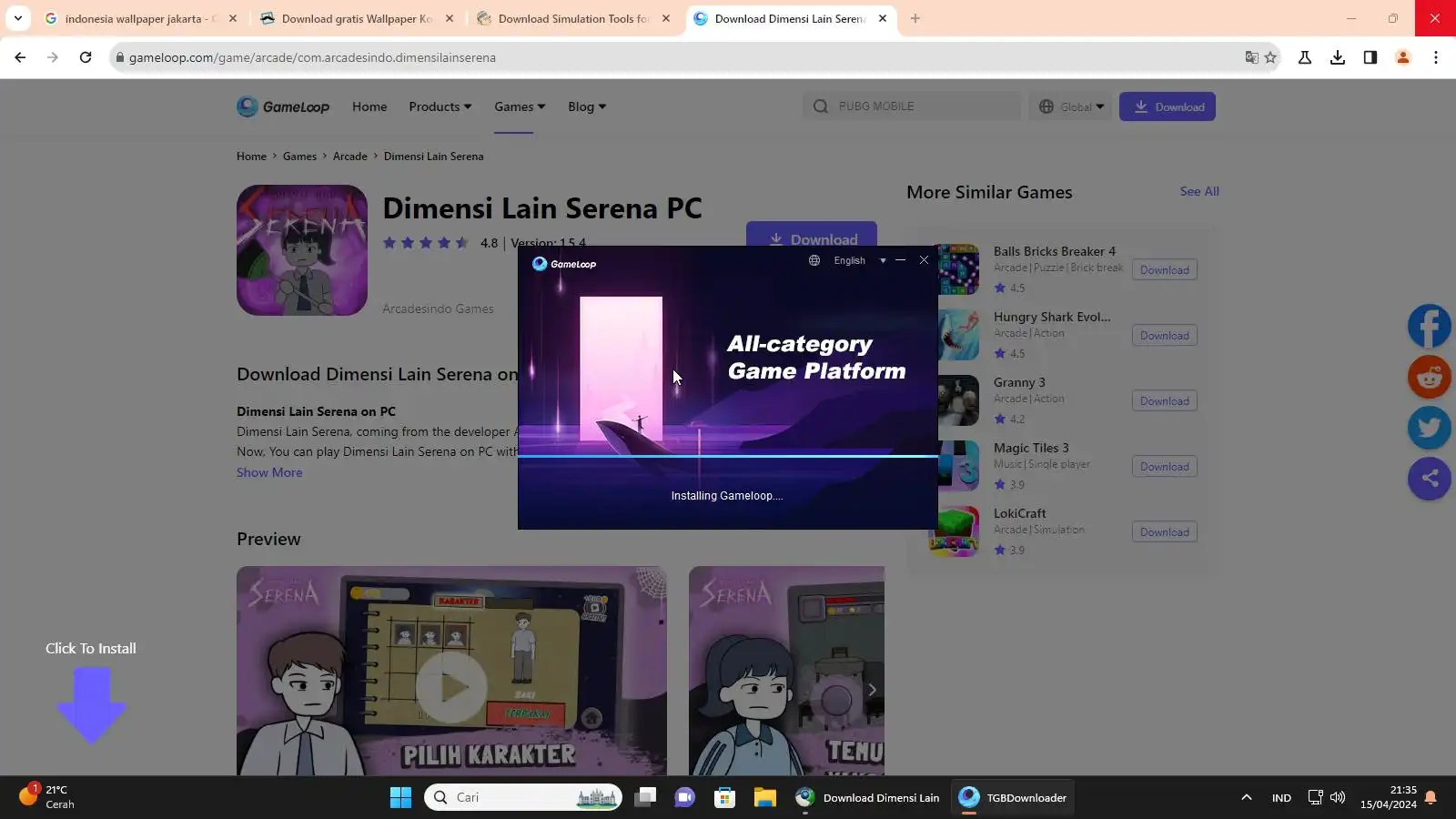
Task: Share page on Reddit
Action: coord(1430,377)
